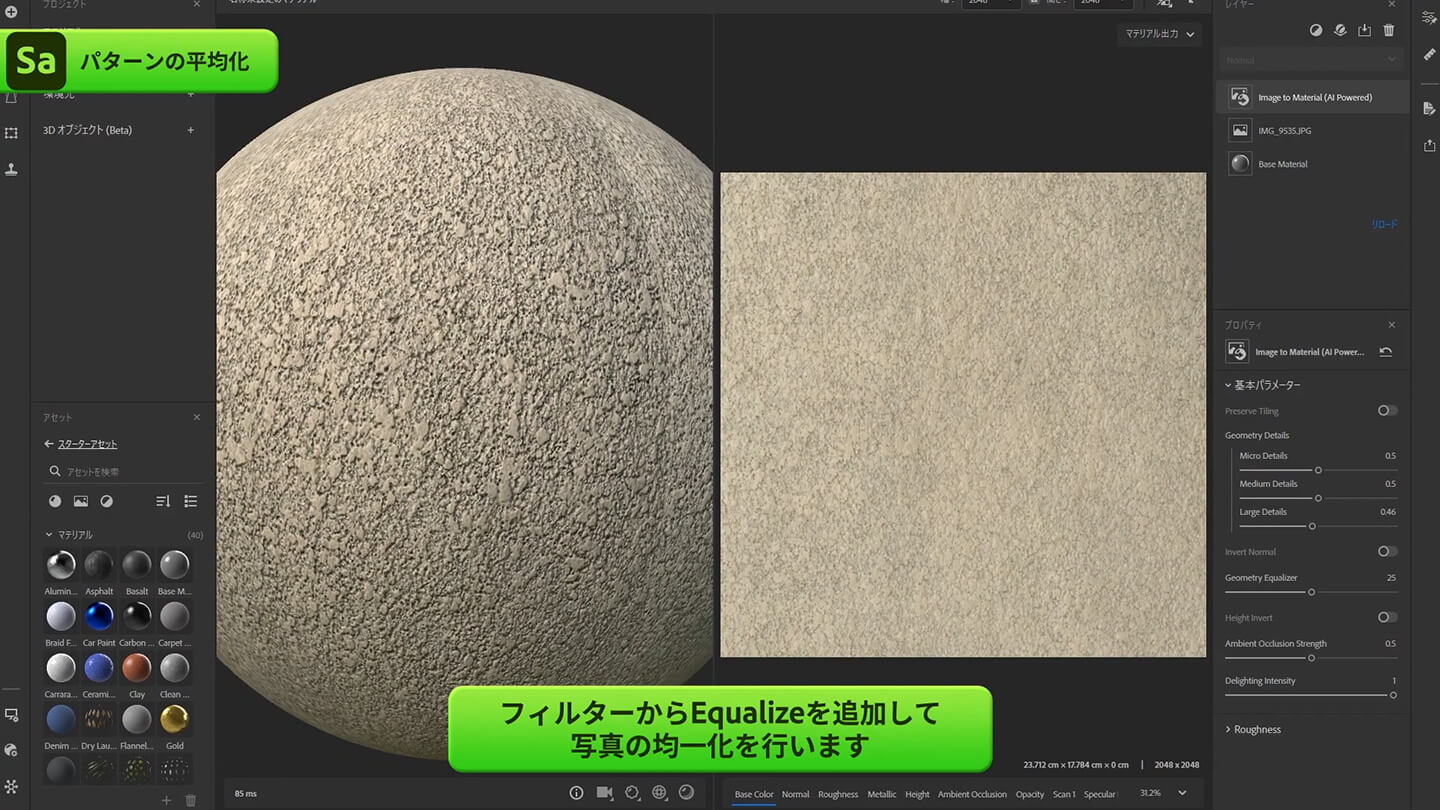Click the globe grid display icon in viewport bar

[x=659, y=792]
